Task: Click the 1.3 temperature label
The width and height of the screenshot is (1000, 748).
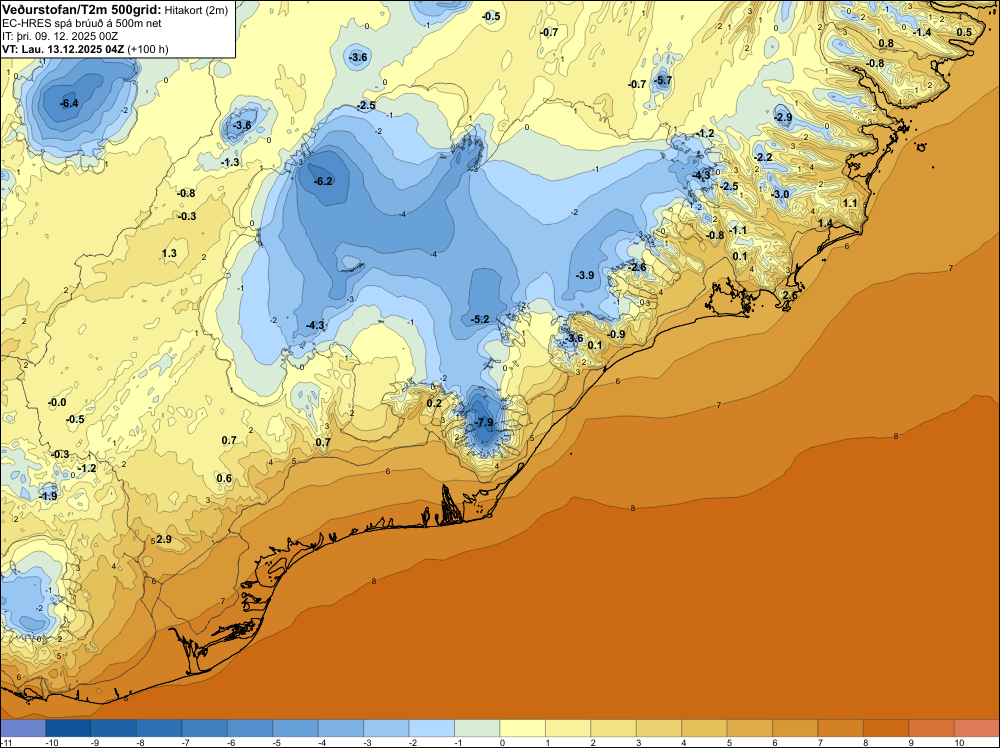Action: pyautogui.click(x=169, y=253)
